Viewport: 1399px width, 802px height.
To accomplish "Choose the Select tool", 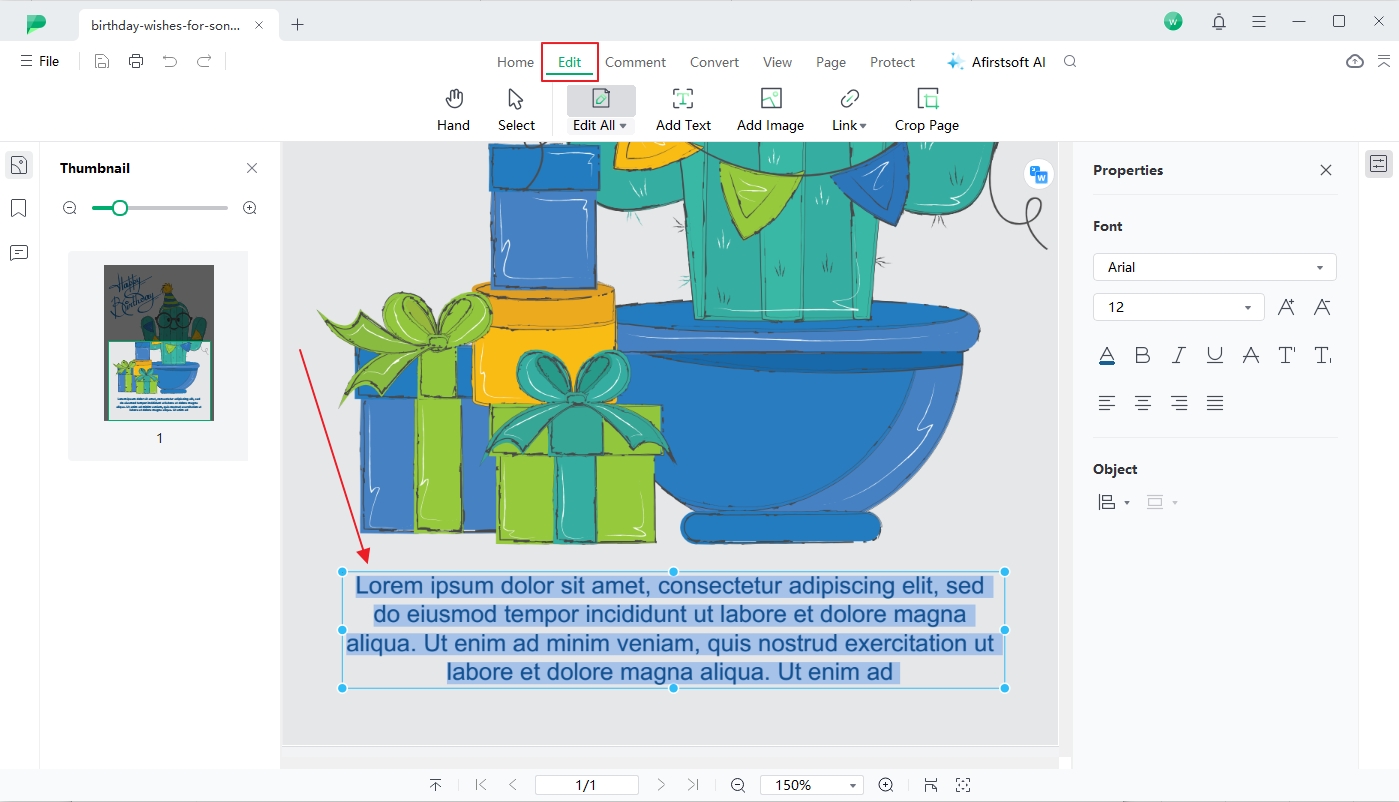I will pyautogui.click(x=516, y=110).
